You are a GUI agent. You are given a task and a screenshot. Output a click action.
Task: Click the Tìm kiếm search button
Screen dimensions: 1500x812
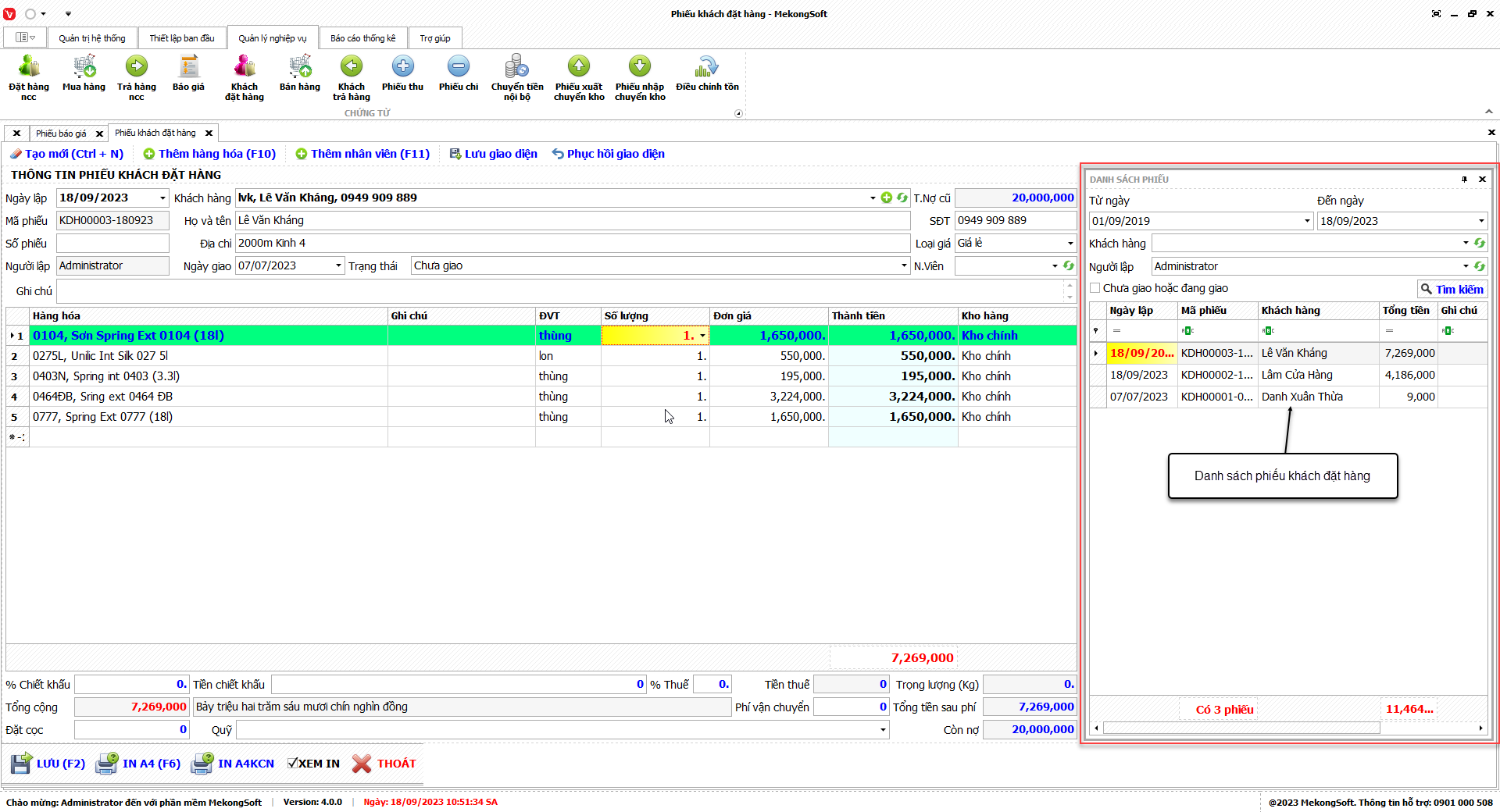pyautogui.click(x=1452, y=289)
